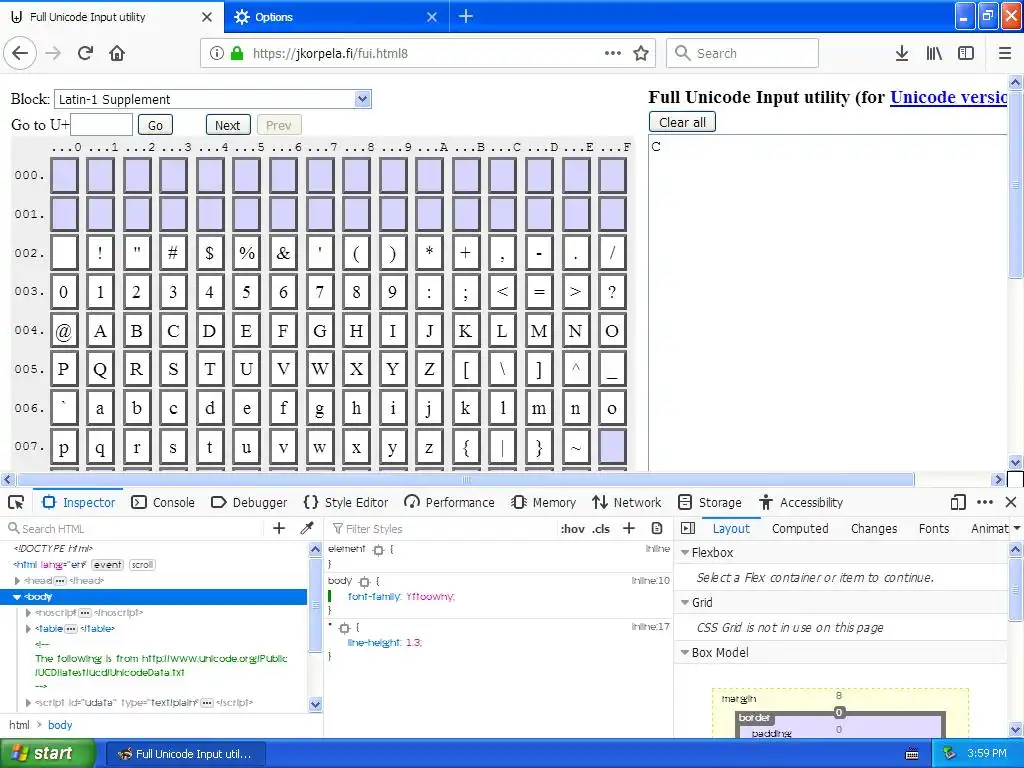Toggle the three-pane inspector layout icon

click(x=688, y=528)
